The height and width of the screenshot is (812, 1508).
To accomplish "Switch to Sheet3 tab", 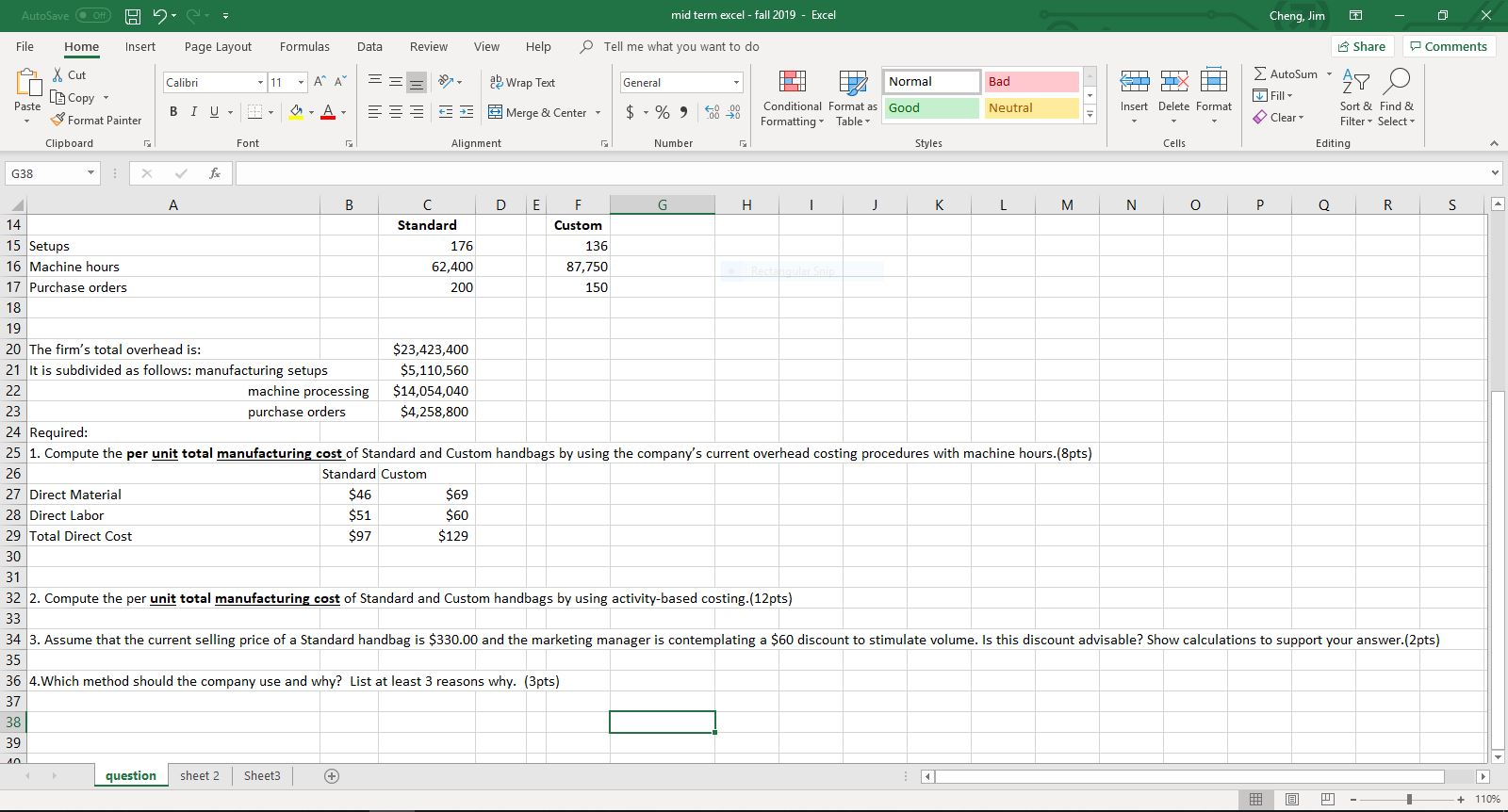I will click(262, 776).
